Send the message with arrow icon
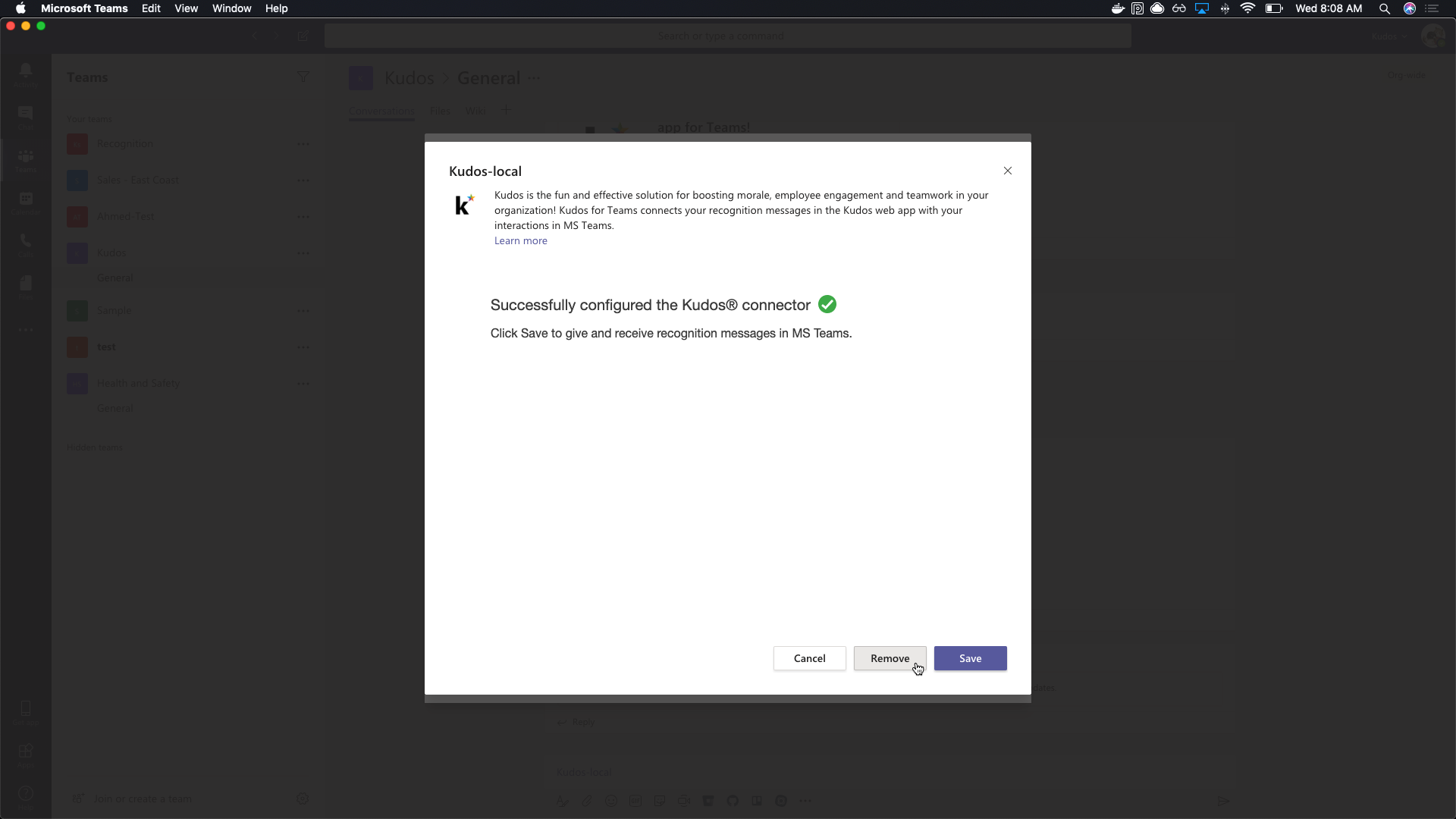The height and width of the screenshot is (819, 1456). (x=1223, y=801)
